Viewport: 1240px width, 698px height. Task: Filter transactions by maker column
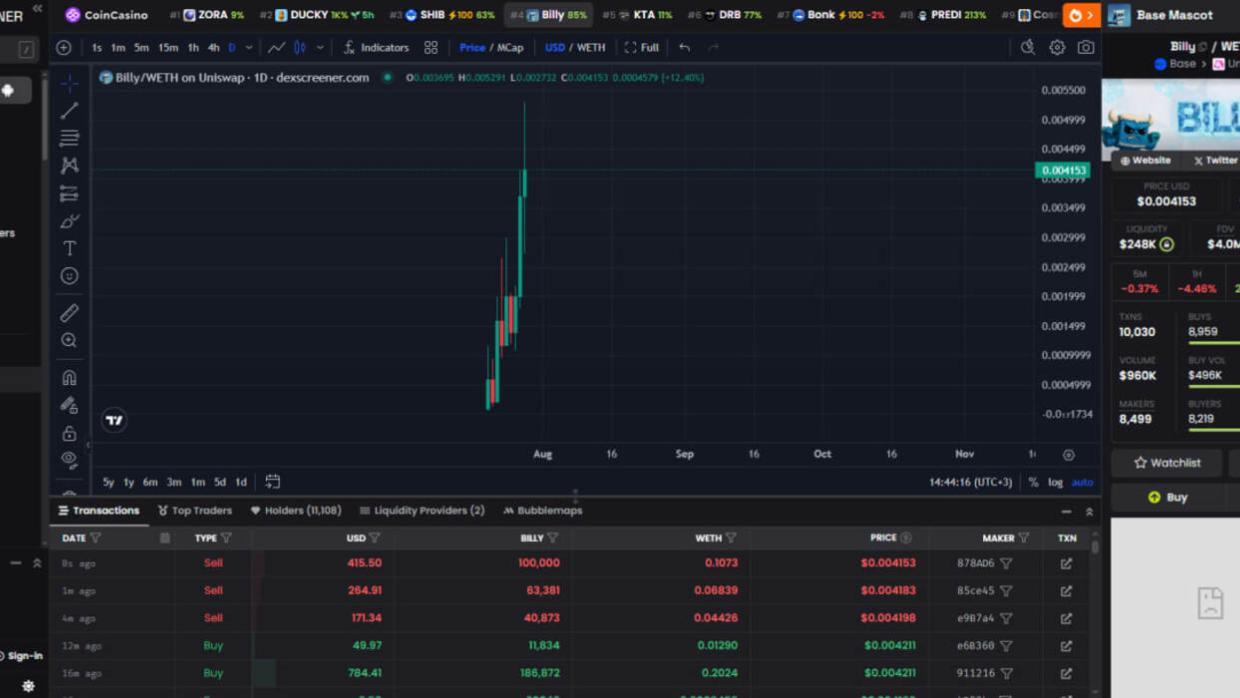(x=1023, y=538)
